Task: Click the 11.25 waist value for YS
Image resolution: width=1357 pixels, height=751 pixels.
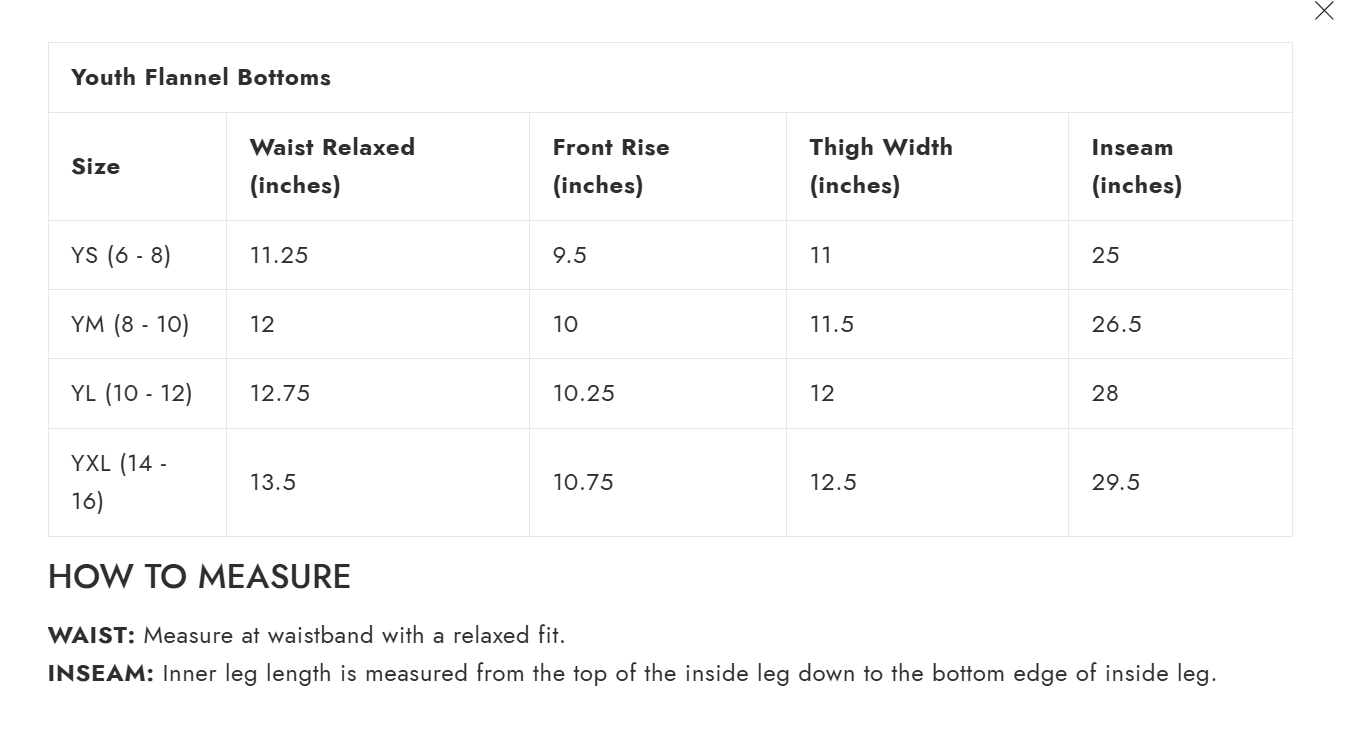Action: 279,255
